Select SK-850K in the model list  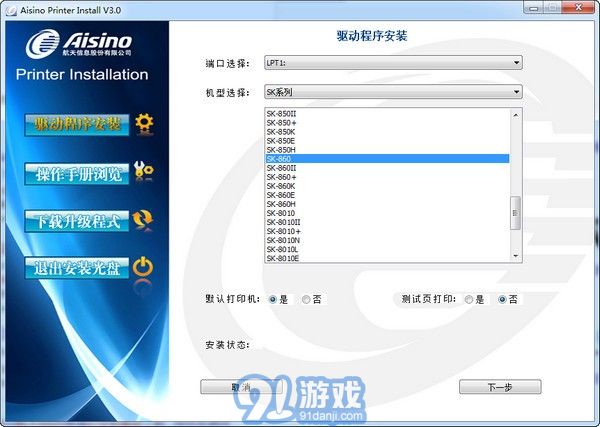click(x=387, y=132)
